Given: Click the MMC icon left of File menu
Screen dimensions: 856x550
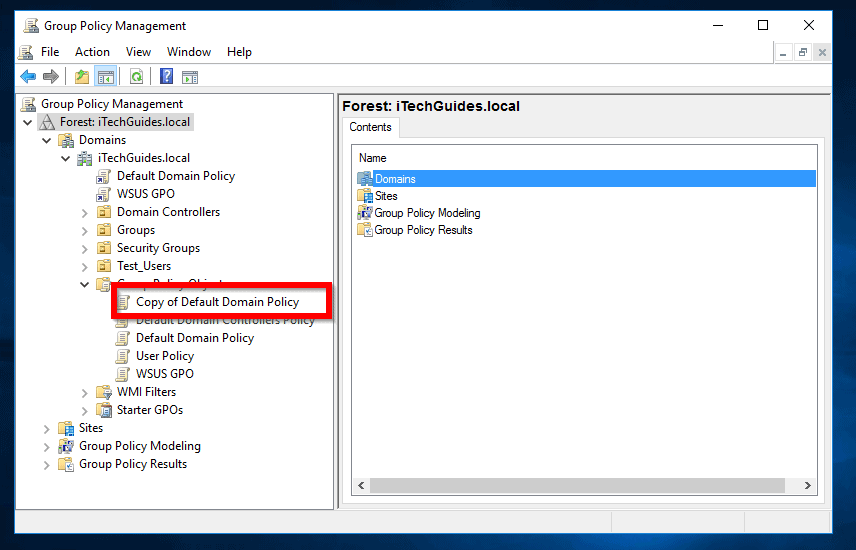Looking at the screenshot, I should click(x=26, y=52).
